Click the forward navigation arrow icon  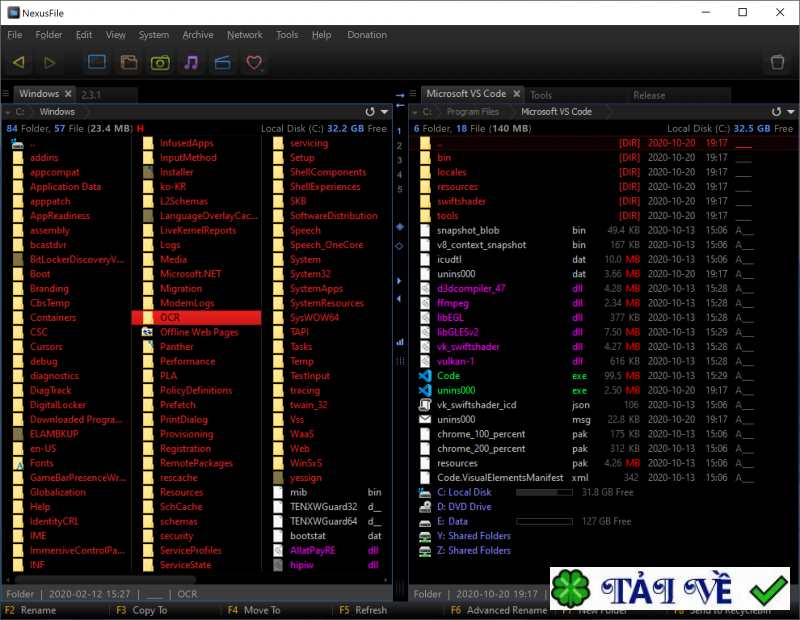pos(49,61)
